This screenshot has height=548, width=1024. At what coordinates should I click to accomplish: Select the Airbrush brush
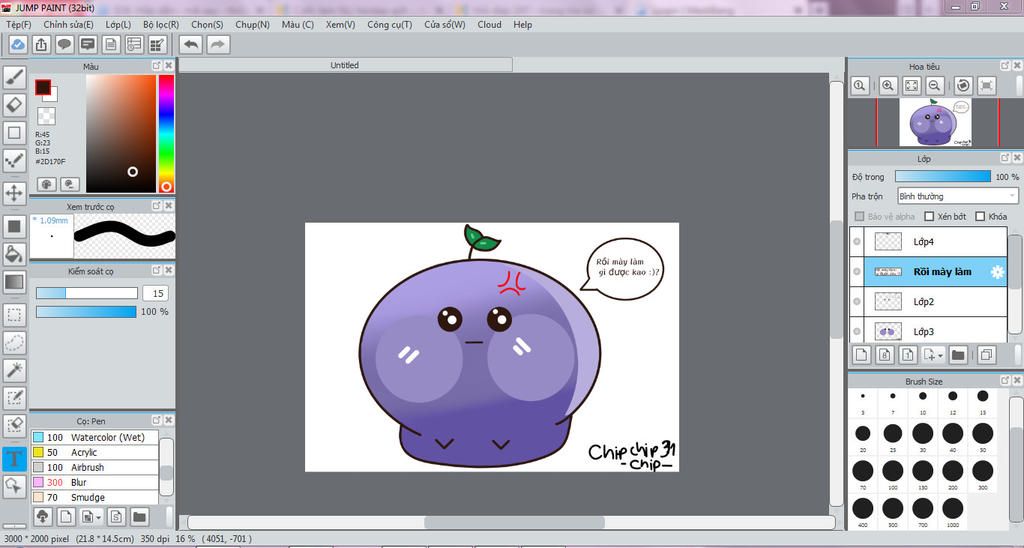[95, 467]
